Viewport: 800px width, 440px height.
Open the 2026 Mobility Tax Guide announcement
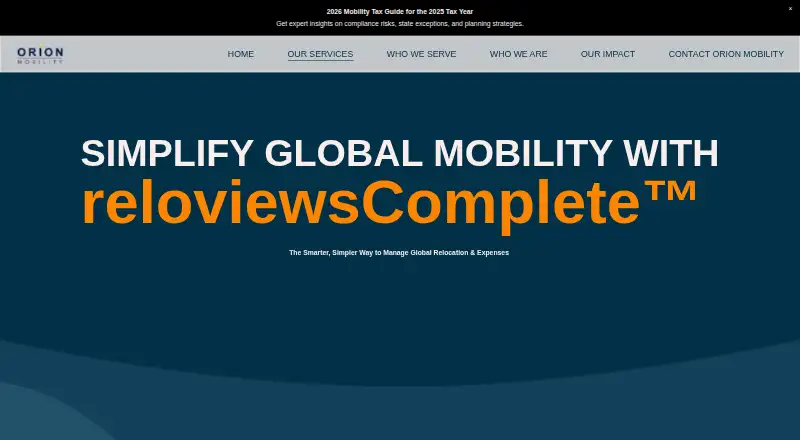400,12
